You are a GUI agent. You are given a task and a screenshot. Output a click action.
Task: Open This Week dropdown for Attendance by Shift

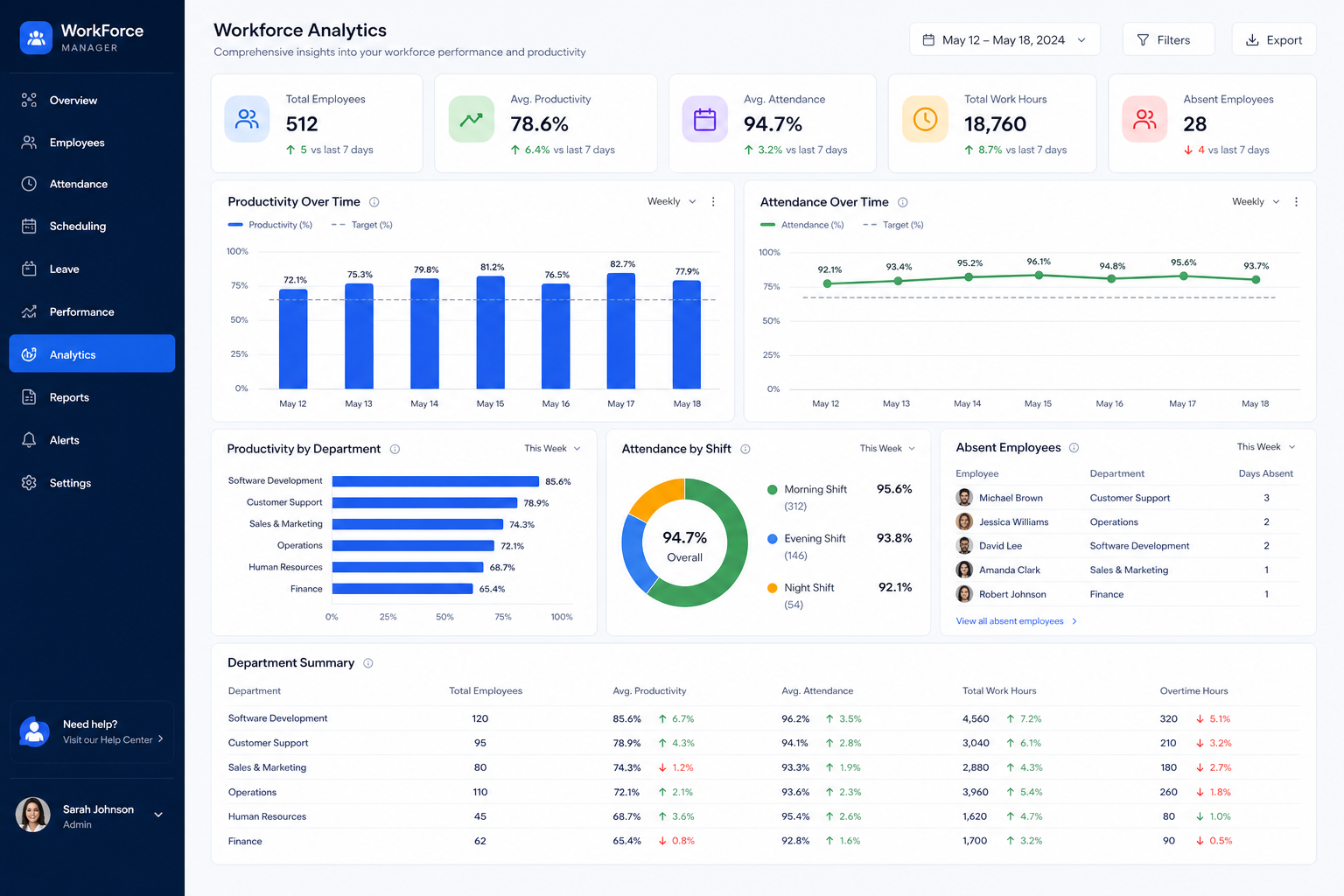pos(887,448)
